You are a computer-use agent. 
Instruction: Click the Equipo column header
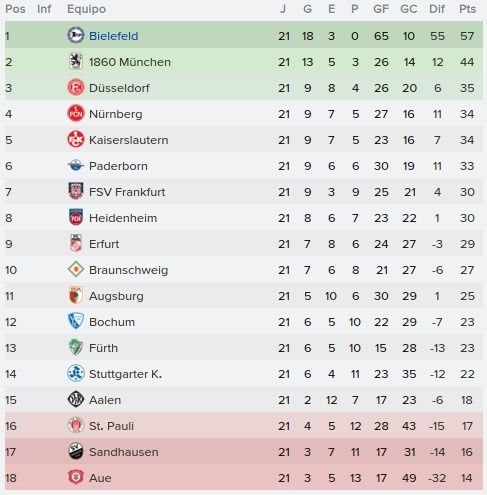point(86,9)
